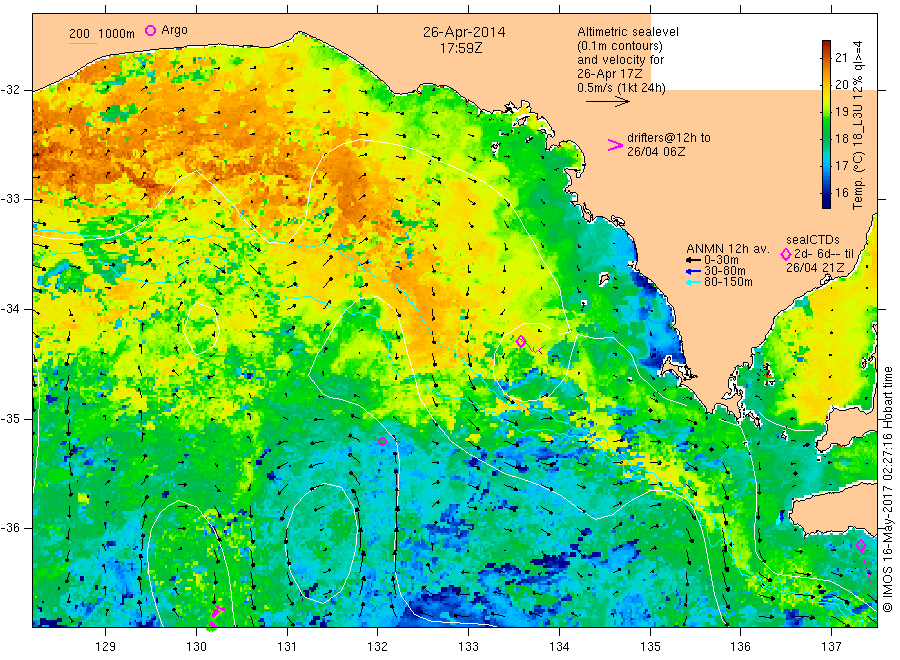Click the colorbar tick label '19'
The height and width of the screenshot is (660, 900).
tap(841, 111)
